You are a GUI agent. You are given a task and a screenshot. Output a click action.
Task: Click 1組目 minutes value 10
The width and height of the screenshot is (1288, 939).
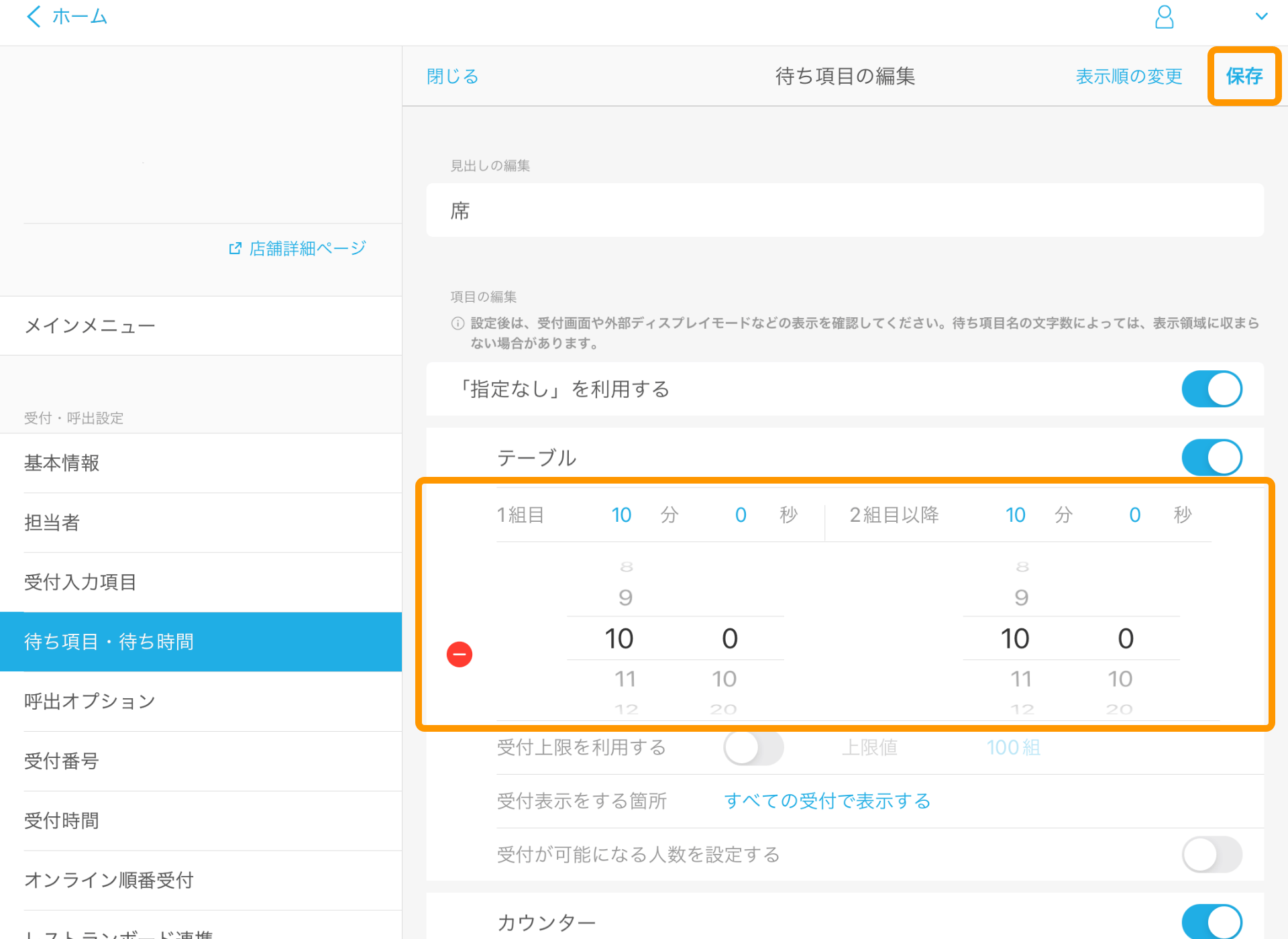pos(621,515)
